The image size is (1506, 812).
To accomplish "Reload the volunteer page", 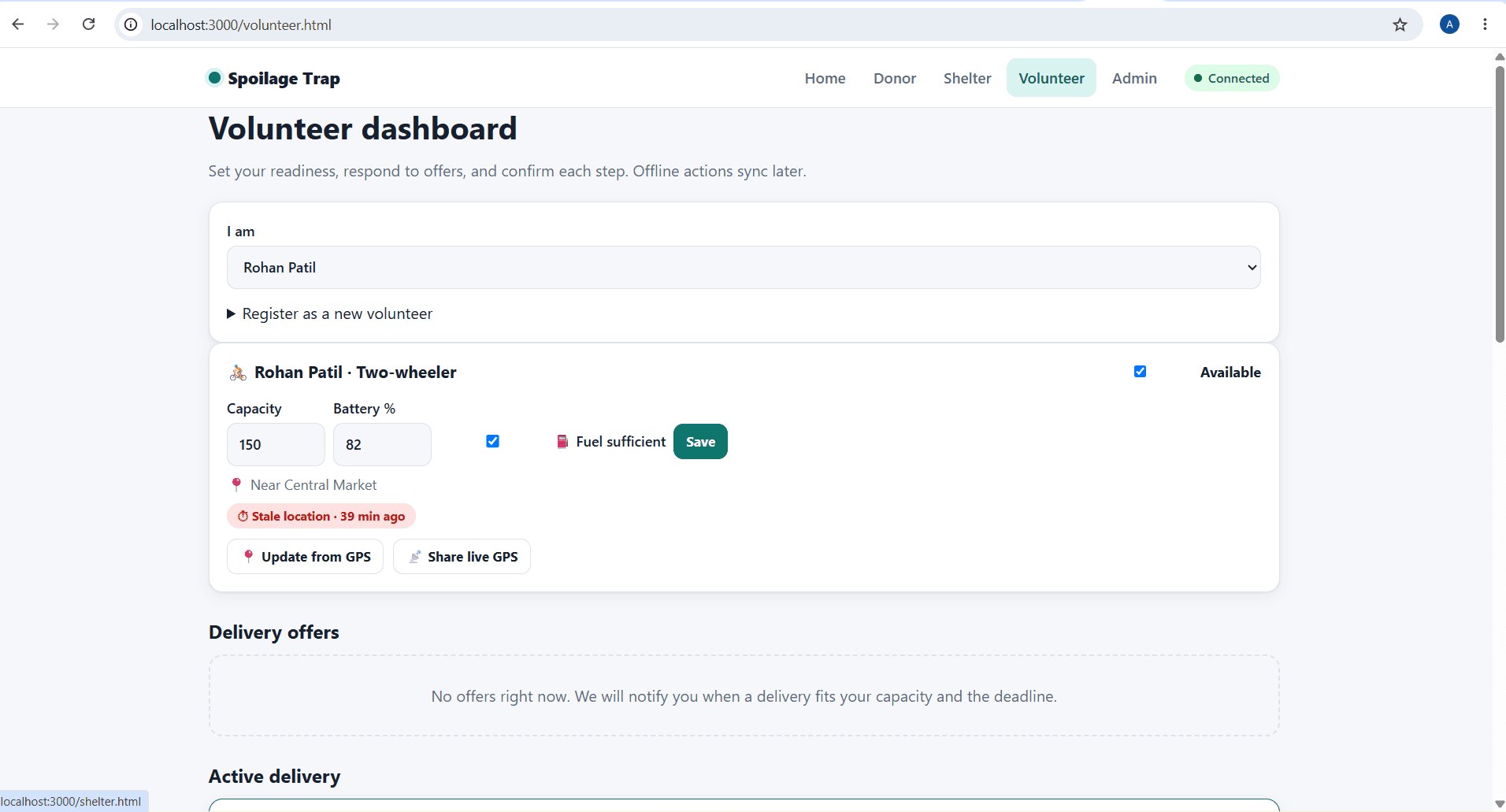I will tap(89, 24).
